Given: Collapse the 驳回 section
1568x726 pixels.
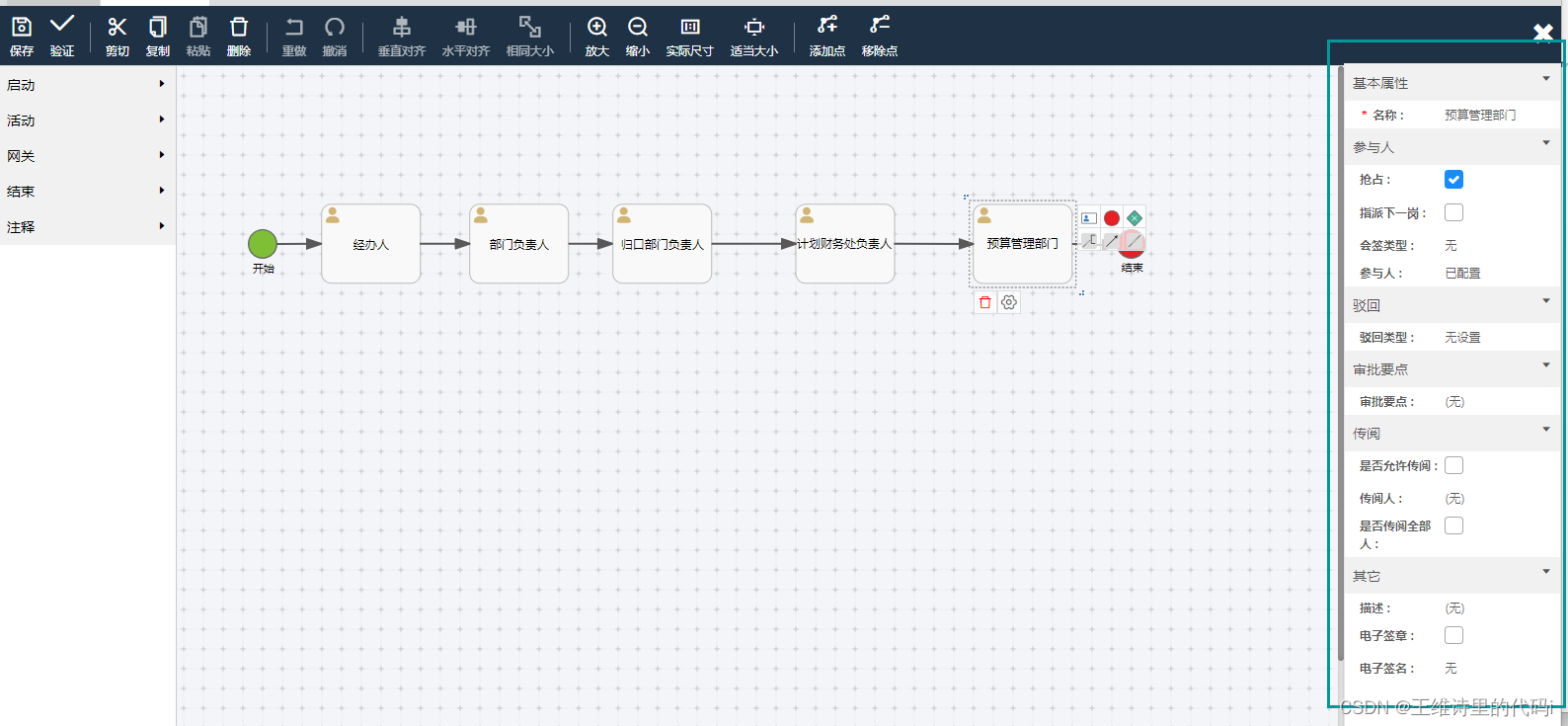Looking at the screenshot, I should (x=1545, y=301).
